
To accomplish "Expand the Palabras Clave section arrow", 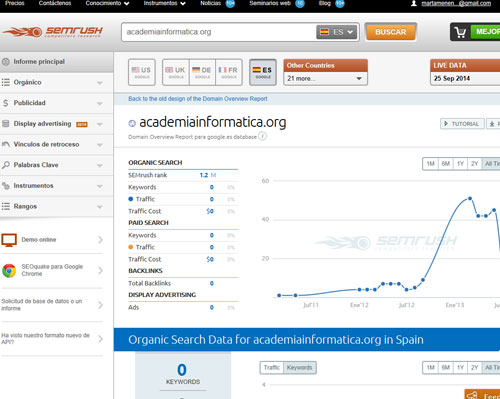I will pyautogui.click(x=100, y=165).
